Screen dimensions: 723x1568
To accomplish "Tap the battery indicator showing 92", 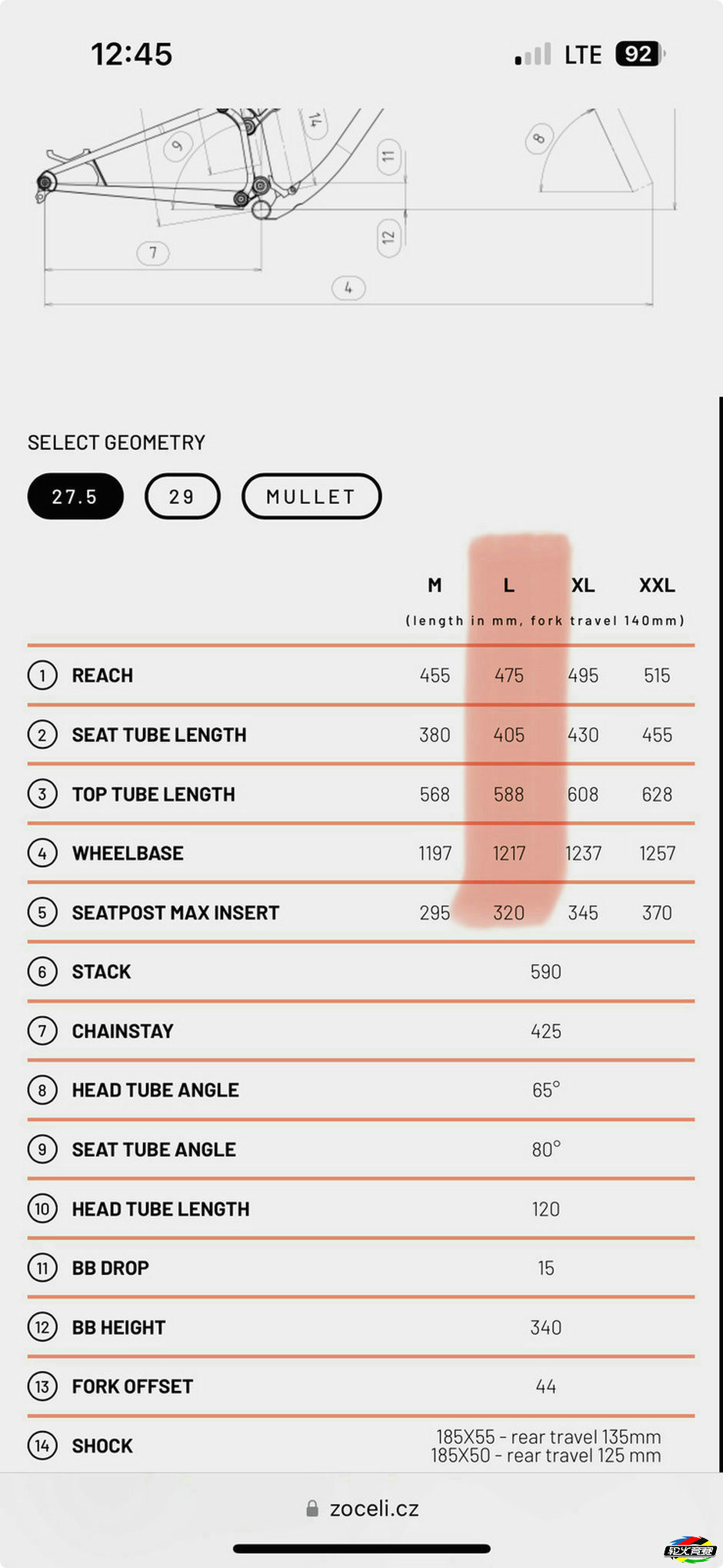I will click(x=640, y=54).
